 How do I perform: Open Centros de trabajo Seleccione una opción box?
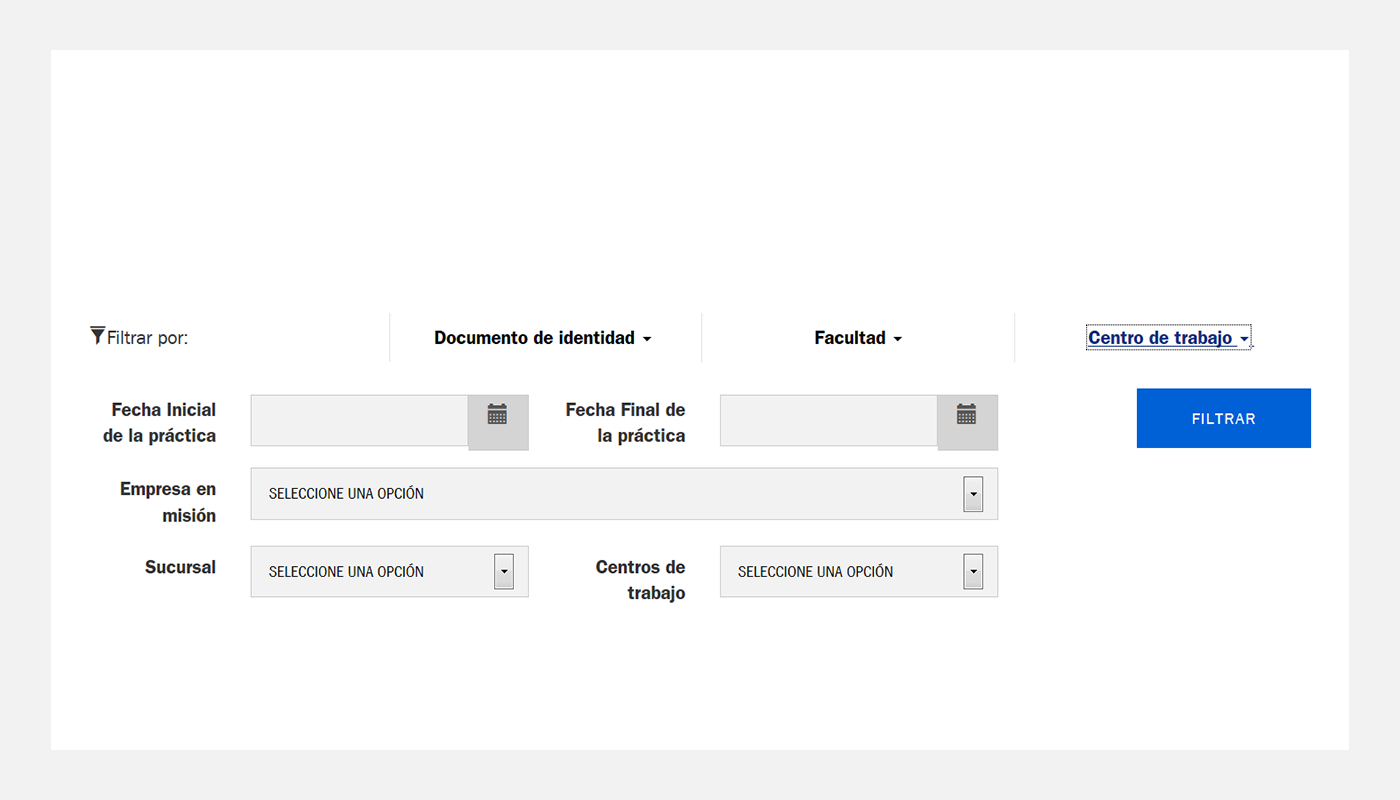[x=859, y=571]
